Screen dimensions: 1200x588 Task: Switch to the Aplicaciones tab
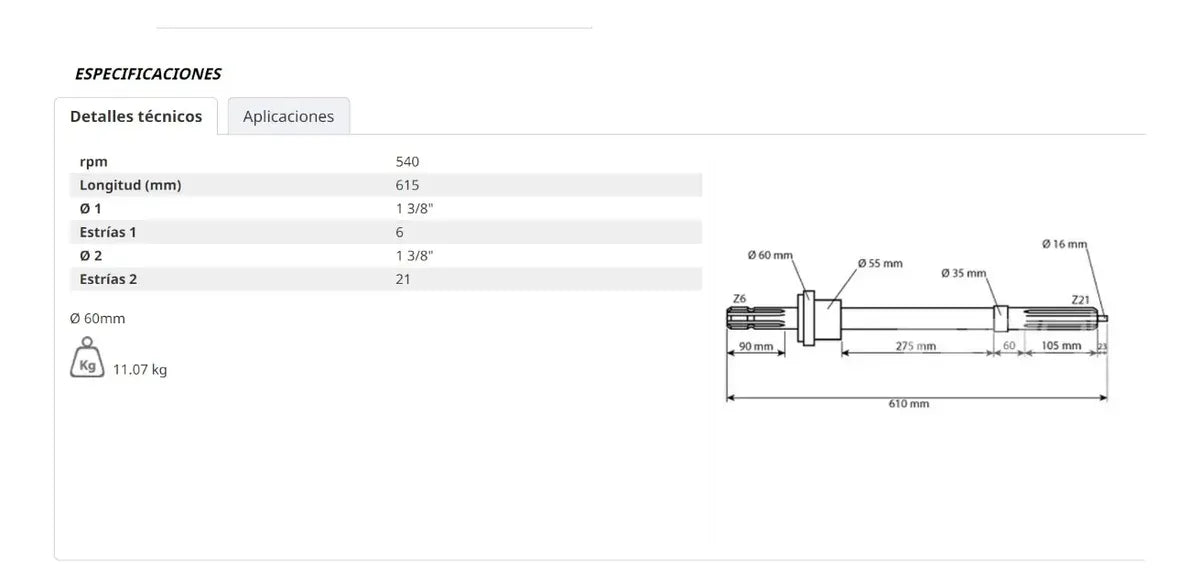coord(289,116)
